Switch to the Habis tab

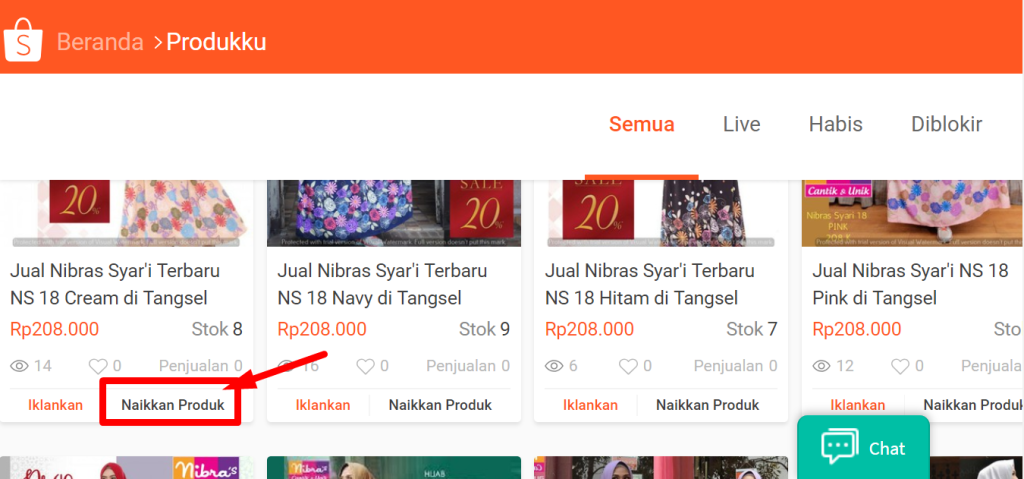pos(835,124)
